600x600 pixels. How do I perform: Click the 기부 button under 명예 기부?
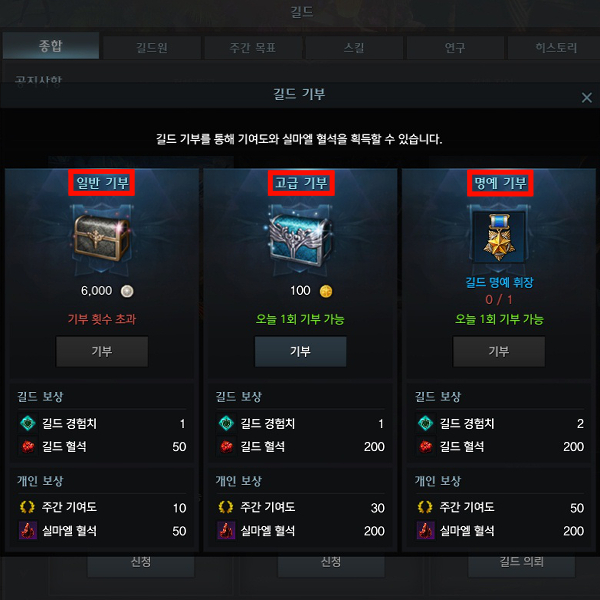pyautogui.click(x=499, y=352)
